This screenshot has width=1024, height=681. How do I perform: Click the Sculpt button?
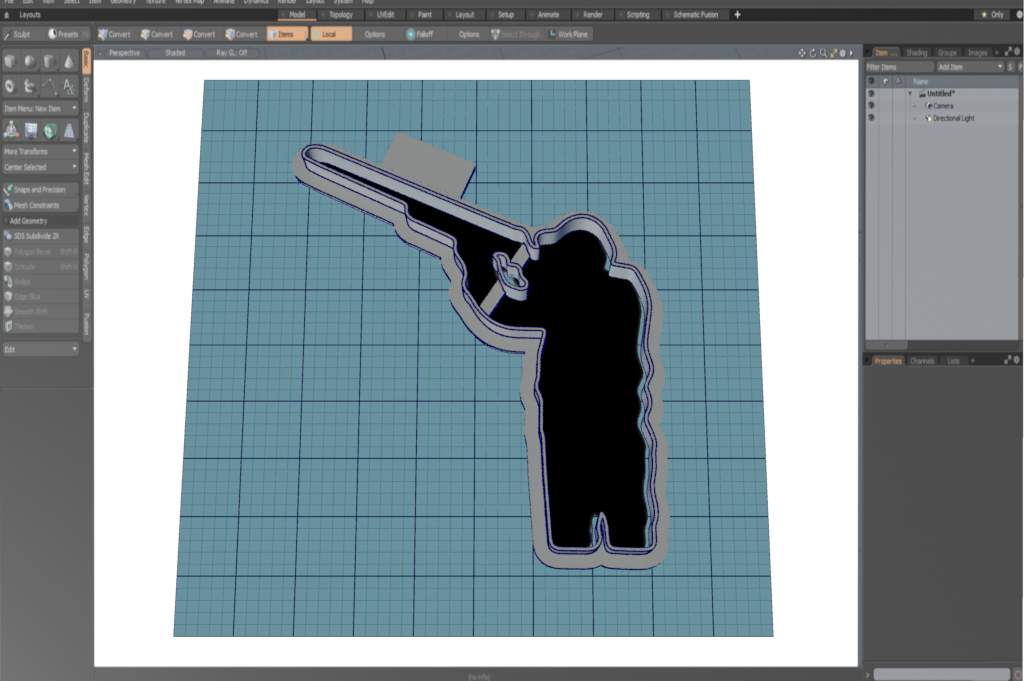coord(22,34)
